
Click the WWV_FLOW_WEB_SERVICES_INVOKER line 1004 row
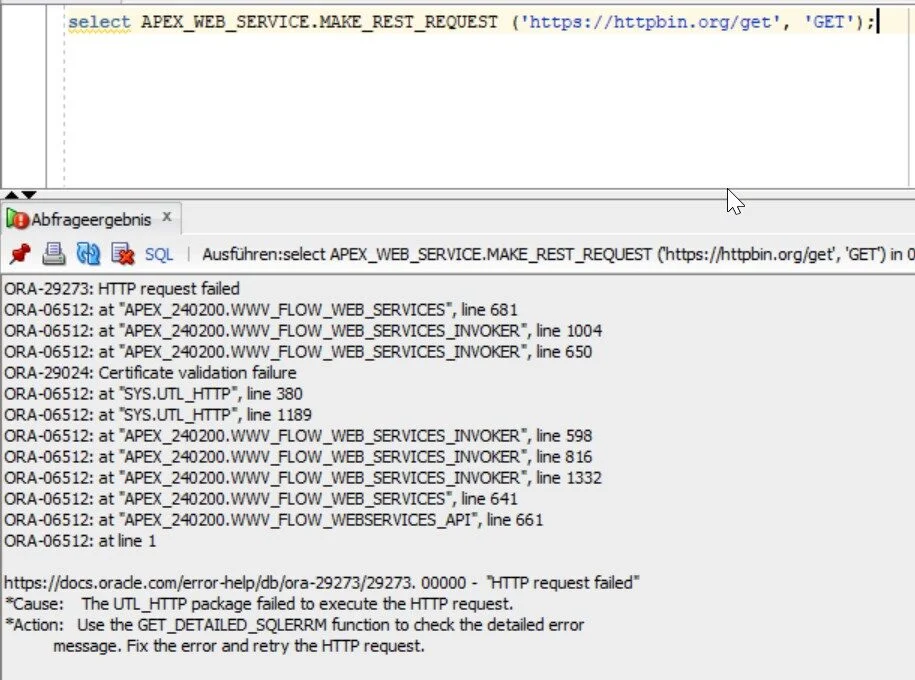[x=303, y=330]
